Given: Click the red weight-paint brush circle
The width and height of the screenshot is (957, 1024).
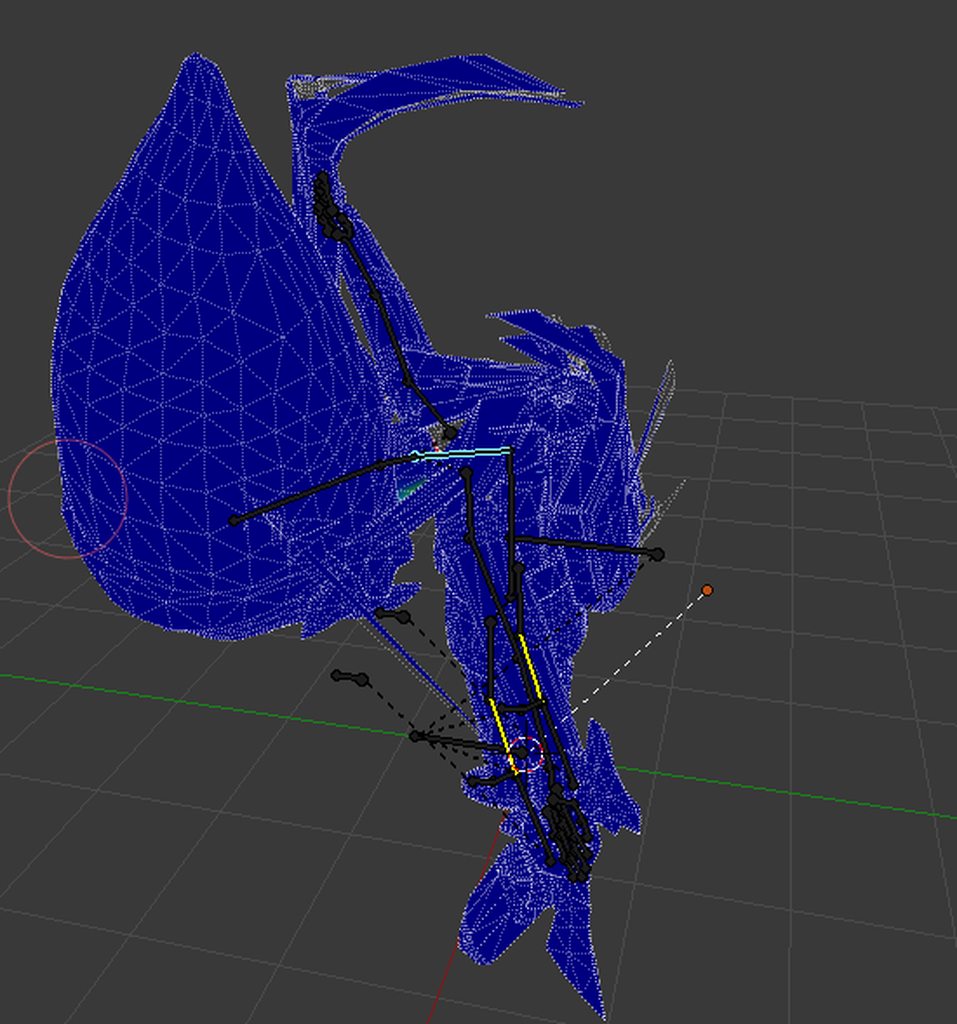Looking at the screenshot, I should click(67, 499).
